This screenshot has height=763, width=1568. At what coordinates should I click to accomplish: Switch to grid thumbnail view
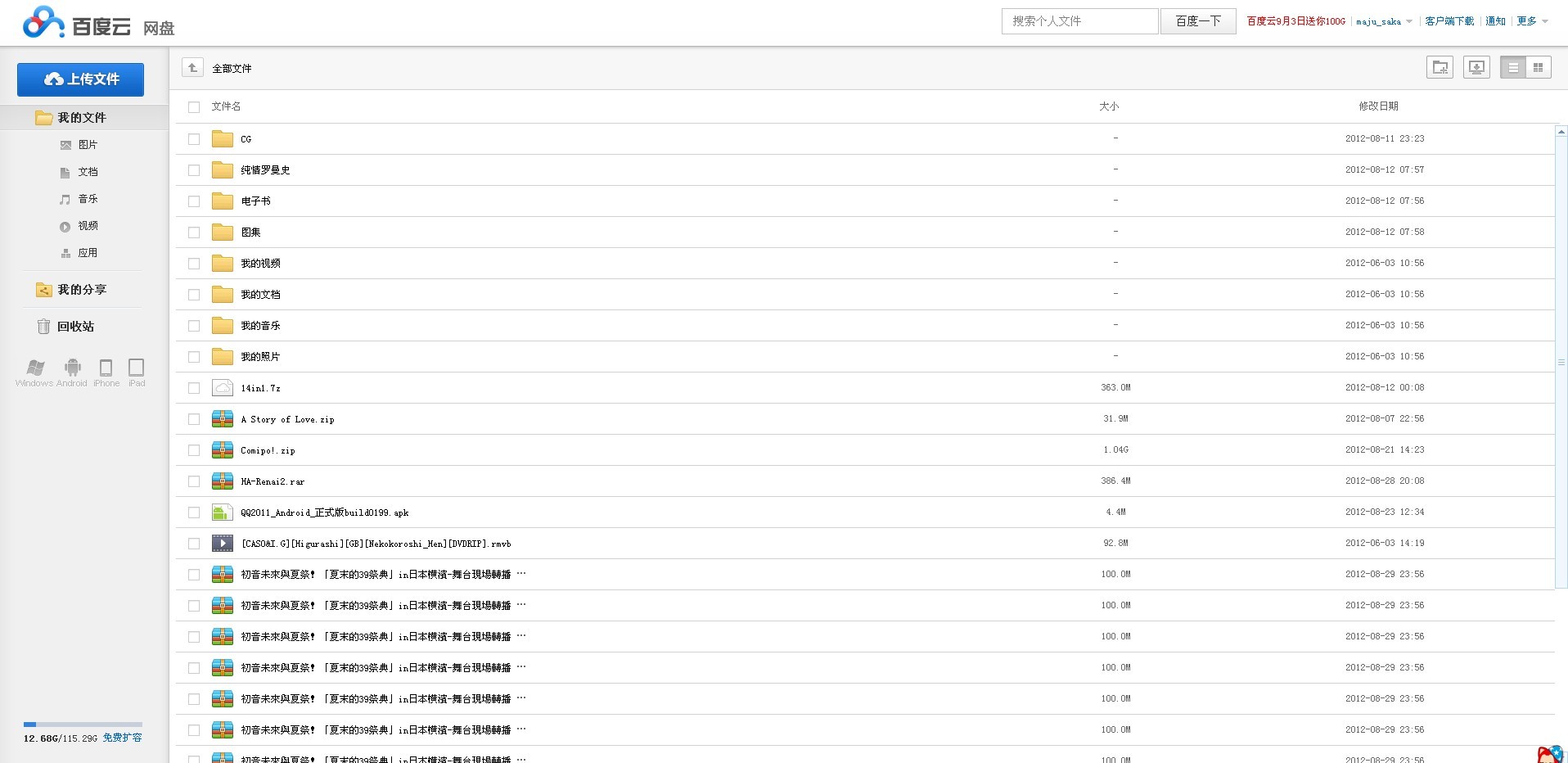[1539, 68]
